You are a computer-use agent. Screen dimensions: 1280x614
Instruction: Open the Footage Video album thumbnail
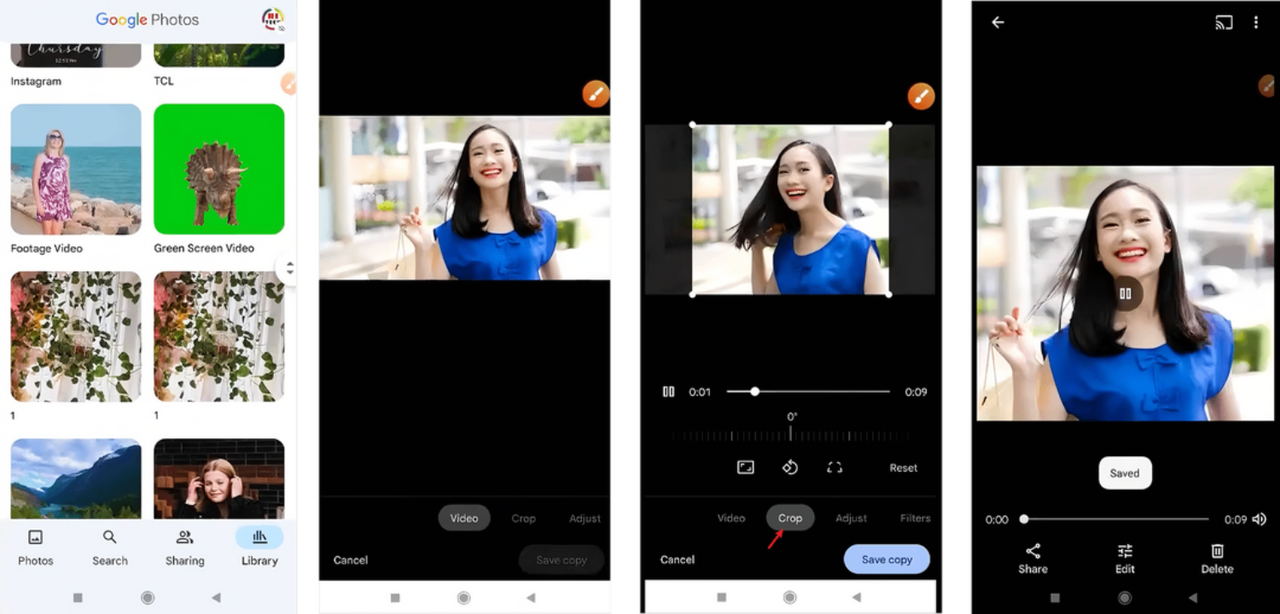(x=76, y=169)
